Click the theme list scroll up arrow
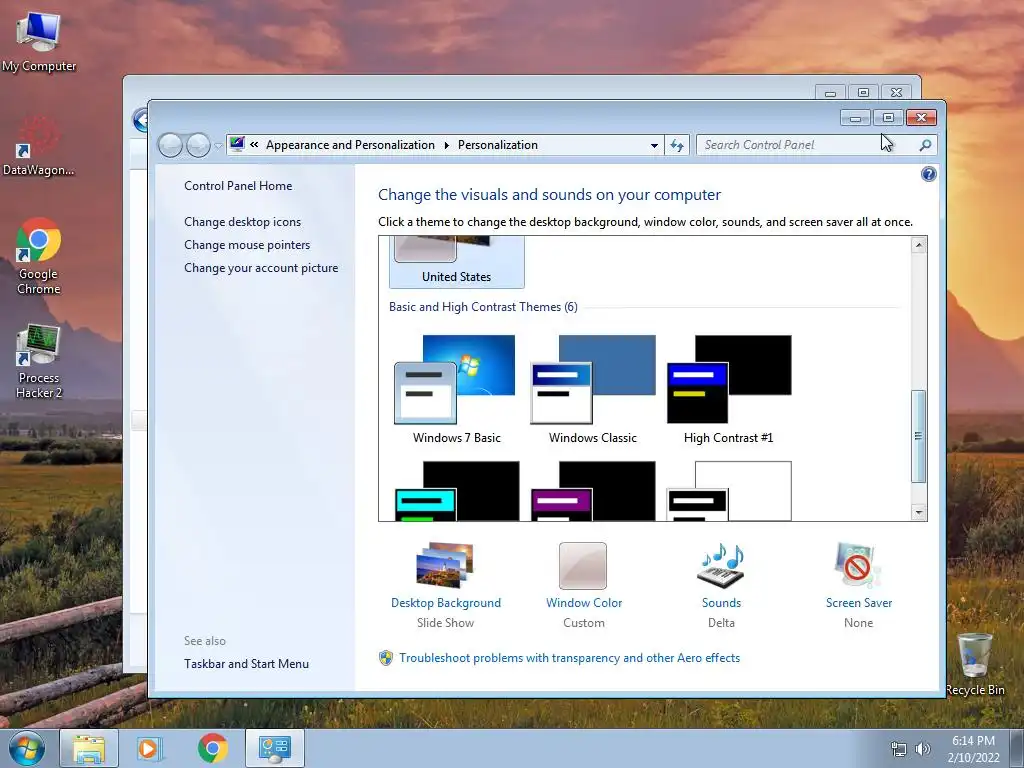 [x=919, y=246]
